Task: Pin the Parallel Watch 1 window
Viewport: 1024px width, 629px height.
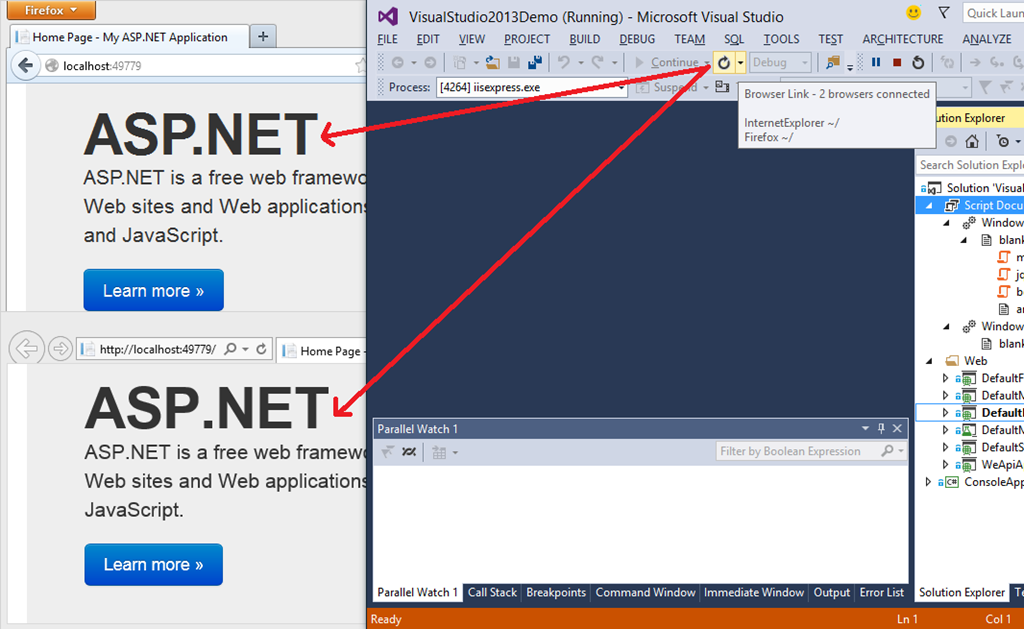Action: click(x=881, y=428)
